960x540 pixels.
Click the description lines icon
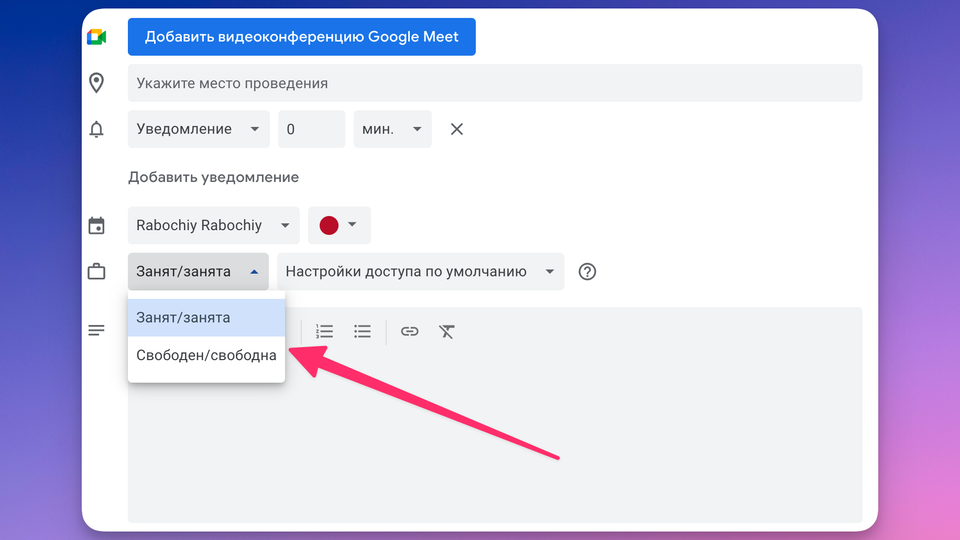click(96, 331)
